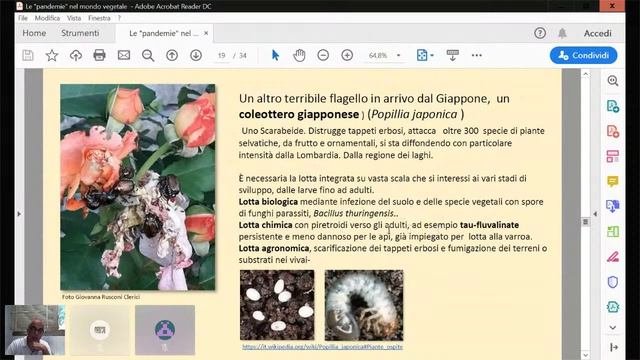The height and width of the screenshot is (360, 640).
Task: Print the document with printer icon
Action: (x=99, y=55)
